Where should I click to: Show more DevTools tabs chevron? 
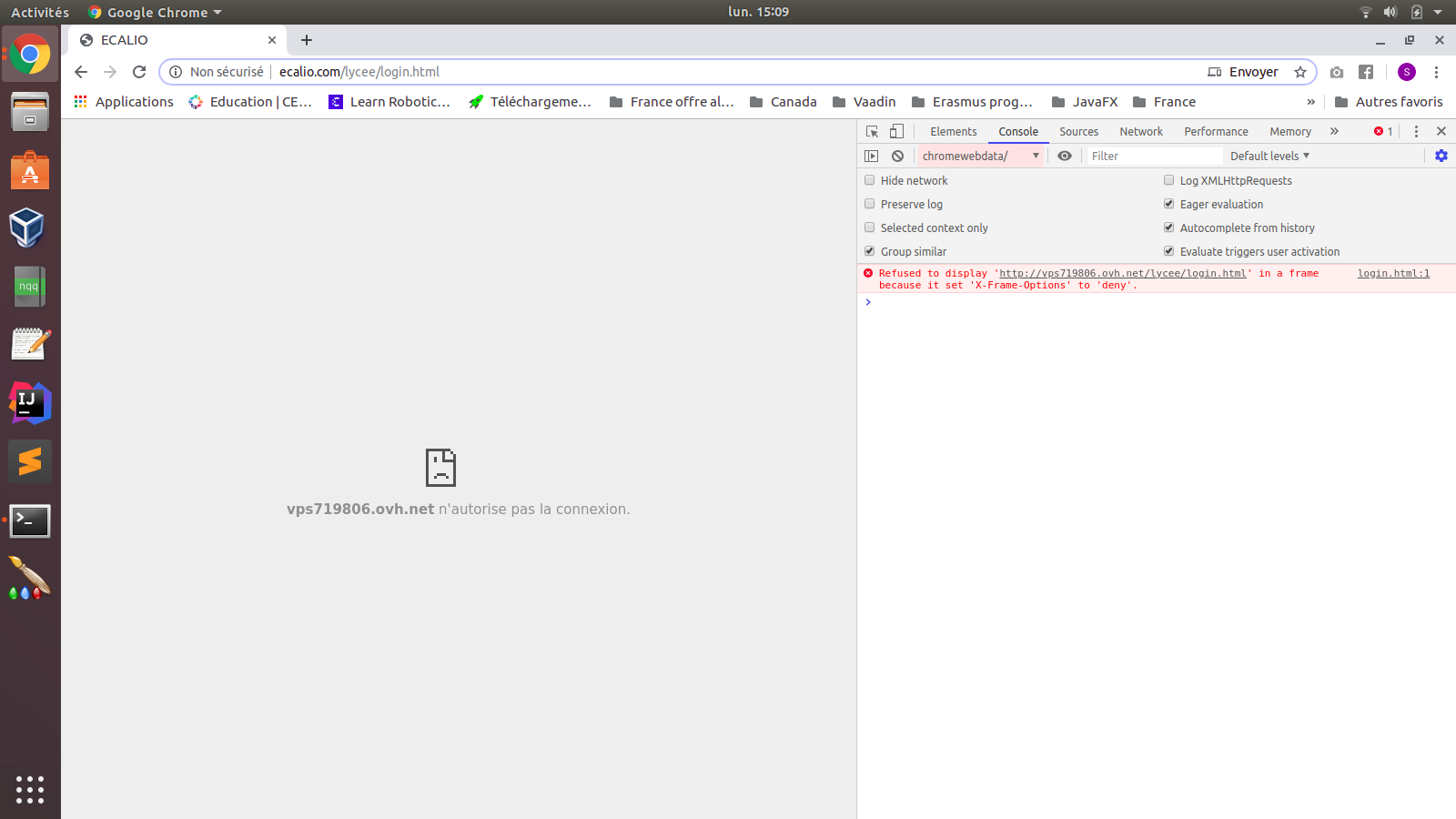pyautogui.click(x=1334, y=131)
